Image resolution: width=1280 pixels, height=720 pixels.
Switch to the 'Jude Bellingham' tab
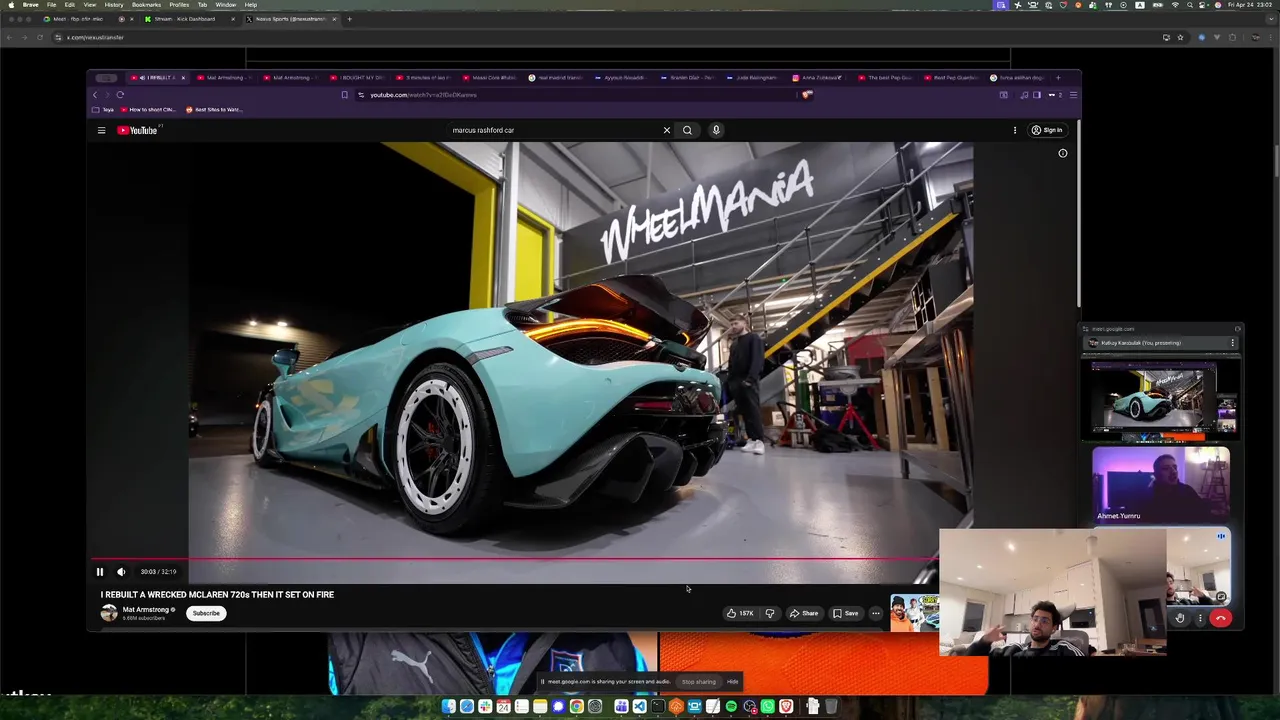tap(752, 77)
